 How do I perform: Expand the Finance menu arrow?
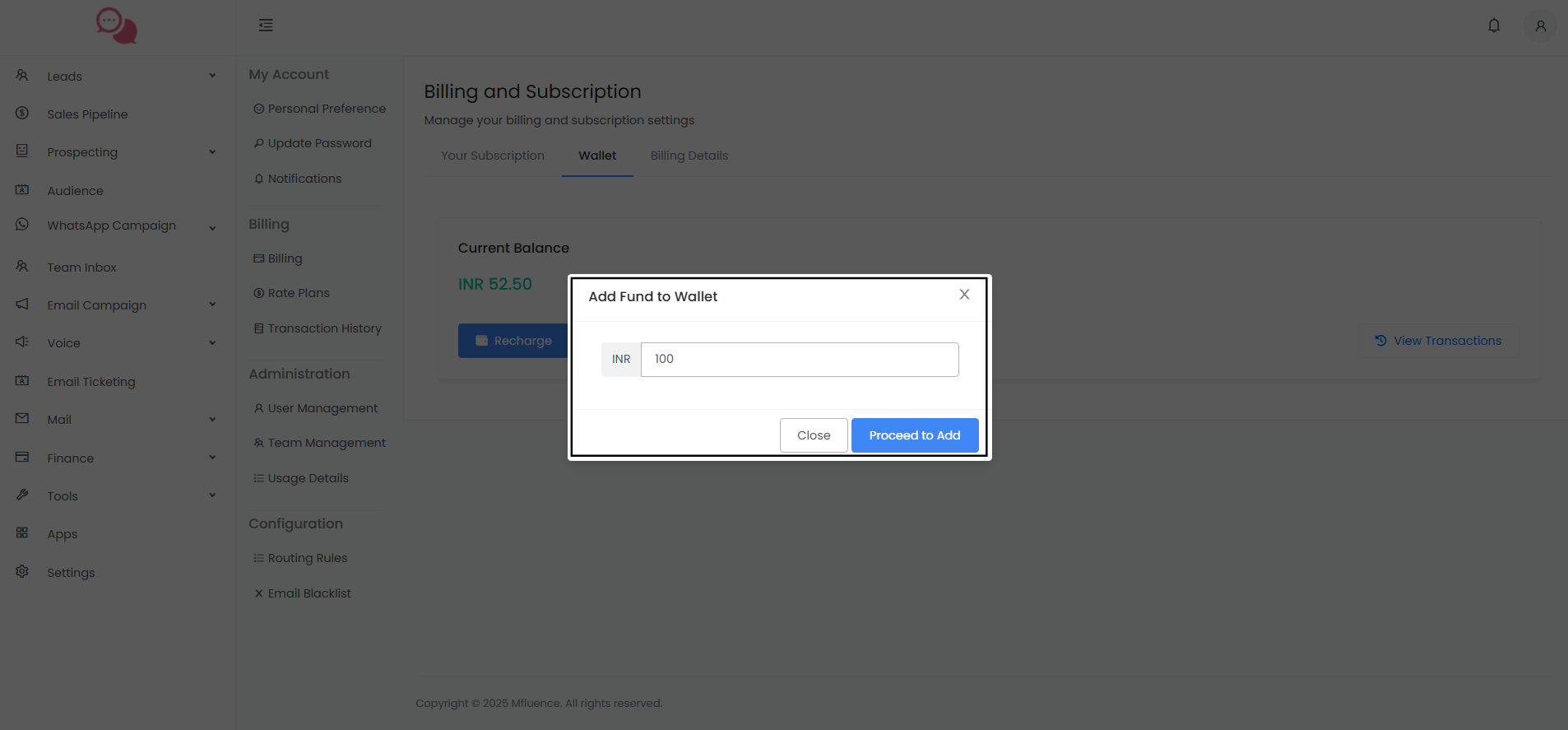(x=212, y=458)
